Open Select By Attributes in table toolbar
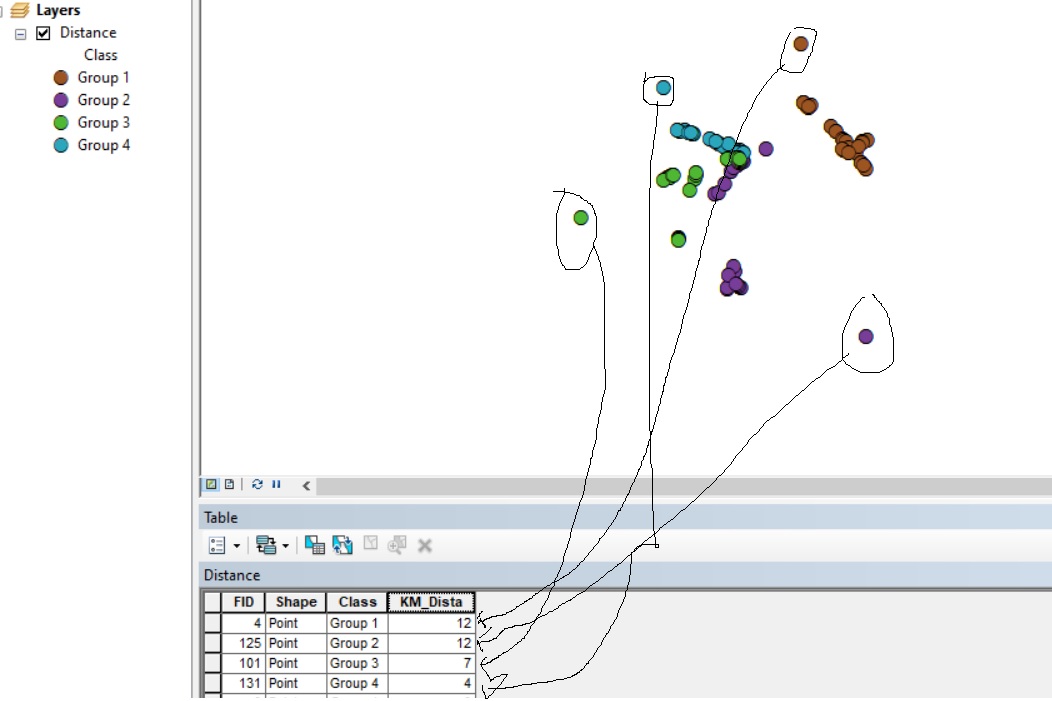The width and height of the screenshot is (1052, 701). (315, 545)
